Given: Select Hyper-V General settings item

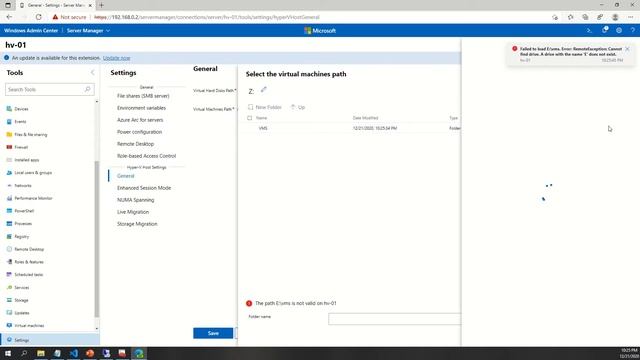Looking at the screenshot, I should pyautogui.click(x=125, y=176).
